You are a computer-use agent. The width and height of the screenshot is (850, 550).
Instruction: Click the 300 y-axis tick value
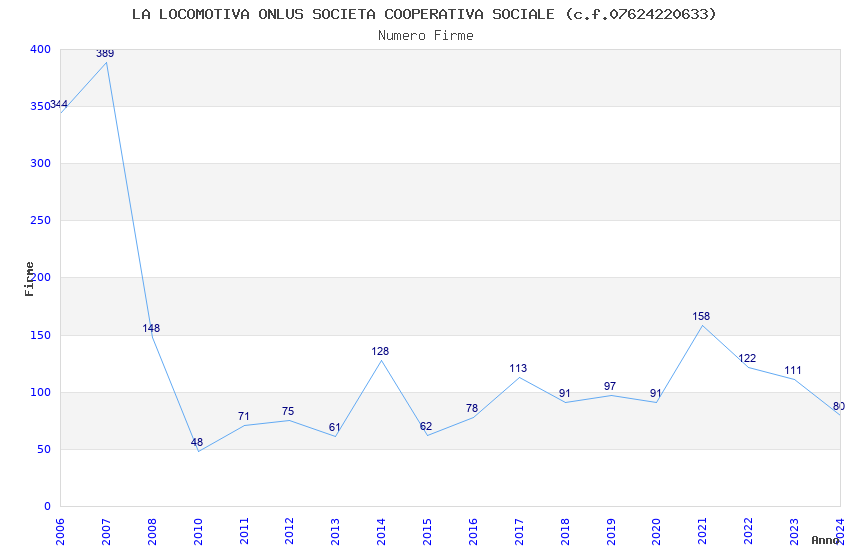[41, 163]
